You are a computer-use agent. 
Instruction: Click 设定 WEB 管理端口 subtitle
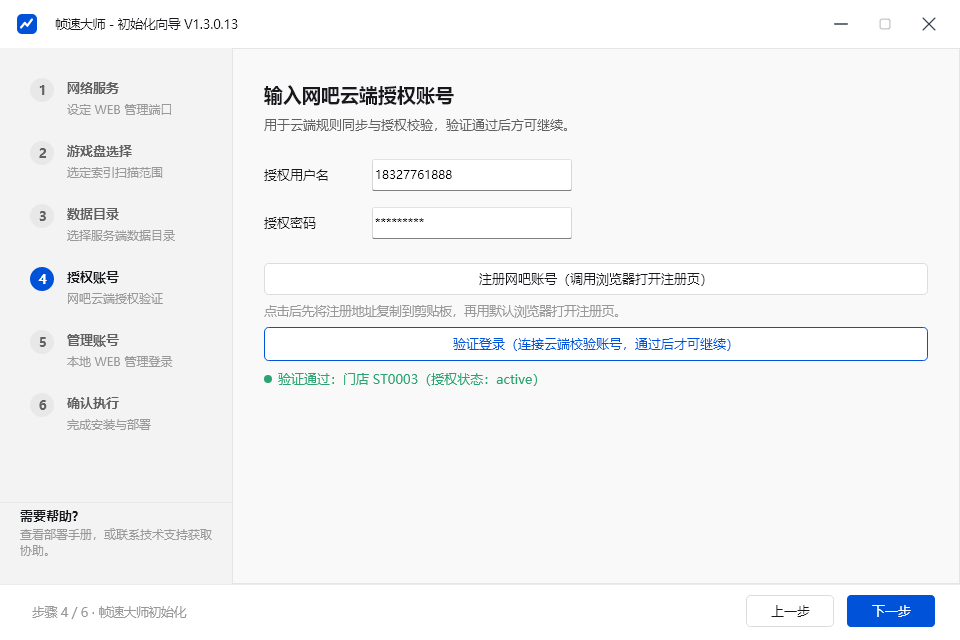pyautogui.click(x=119, y=110)
